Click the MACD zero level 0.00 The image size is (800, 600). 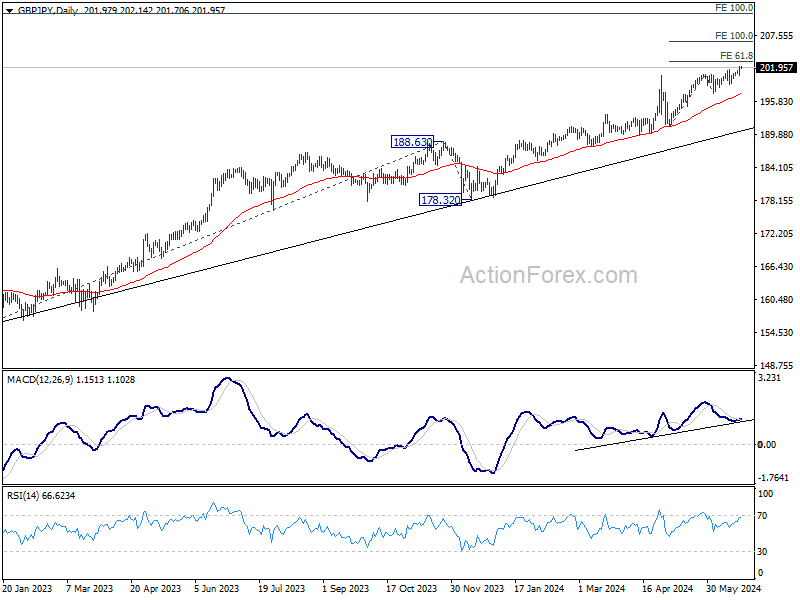click(x=767, y=445)
